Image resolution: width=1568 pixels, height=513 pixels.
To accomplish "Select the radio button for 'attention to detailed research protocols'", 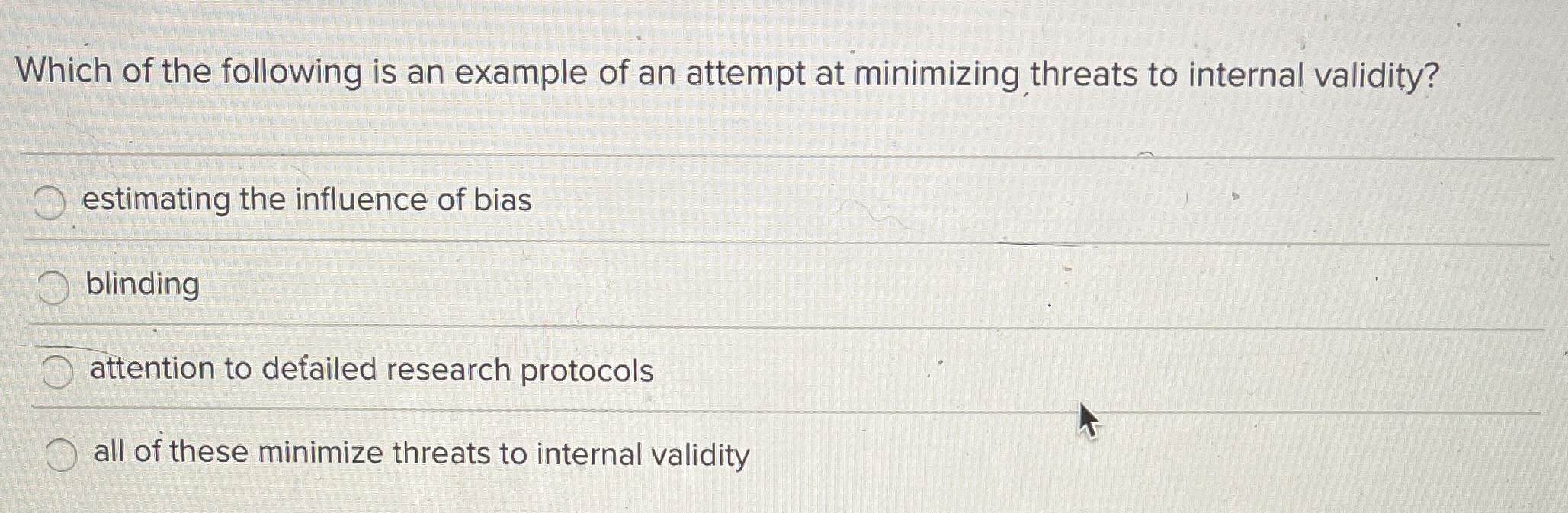I will coord(58,371).
